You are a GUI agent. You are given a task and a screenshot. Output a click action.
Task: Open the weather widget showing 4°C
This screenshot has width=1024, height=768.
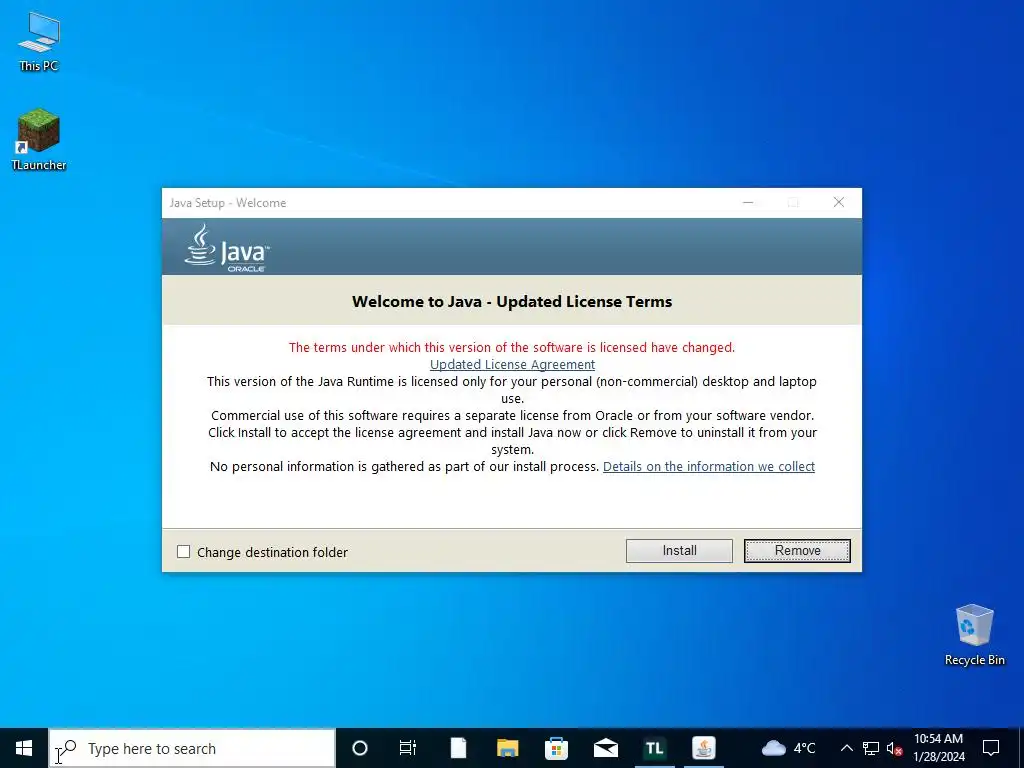click(789, 748)
